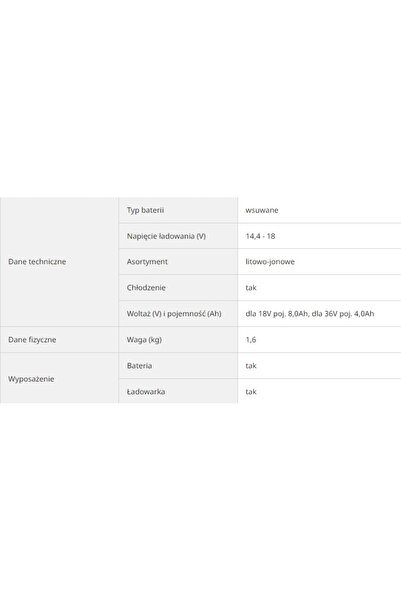Click the 'Bateria' label
This screenshot has height=601, width=401.
point(139,366)
